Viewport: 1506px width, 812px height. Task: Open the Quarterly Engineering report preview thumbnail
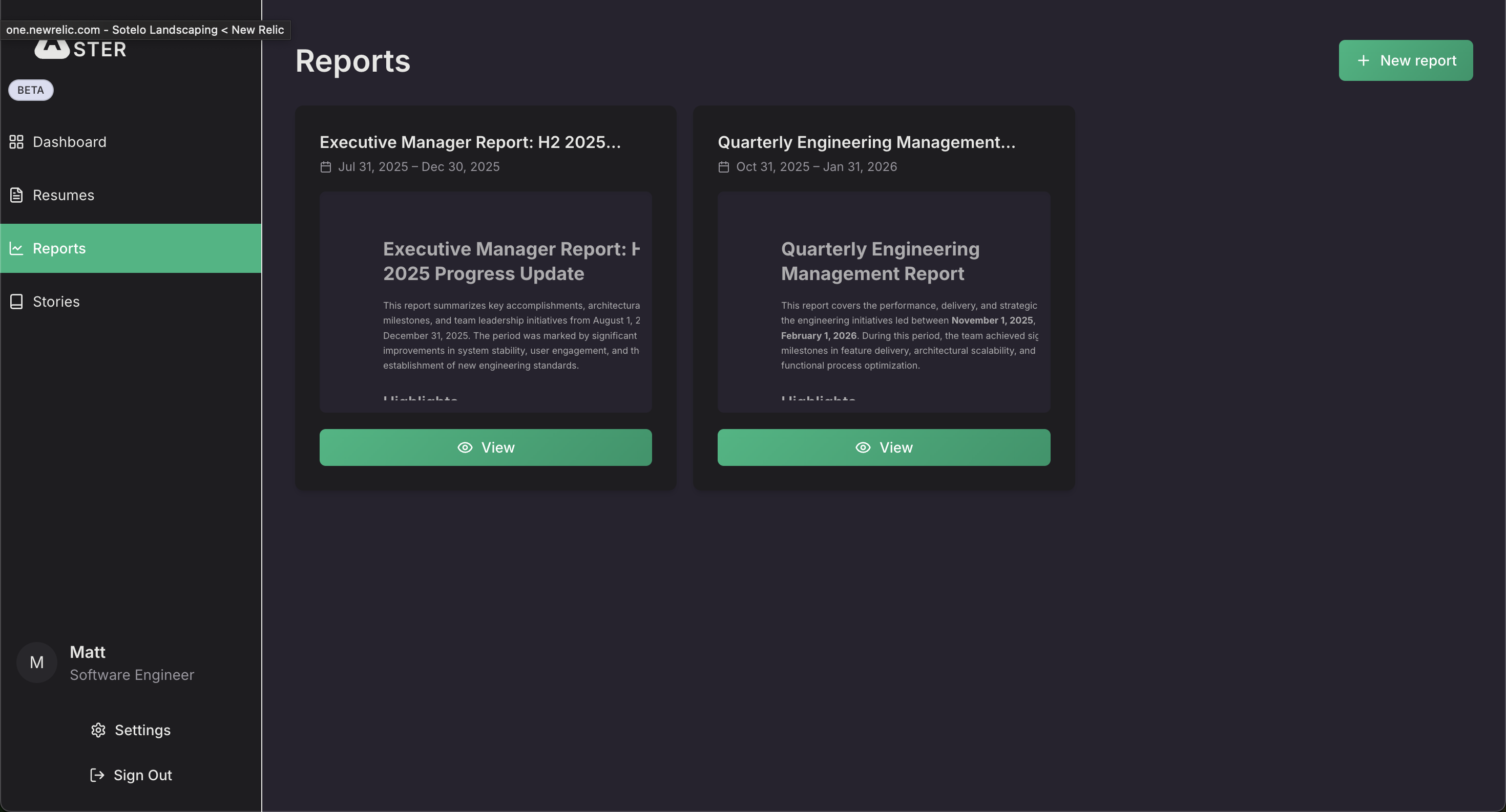coord(884,302)
